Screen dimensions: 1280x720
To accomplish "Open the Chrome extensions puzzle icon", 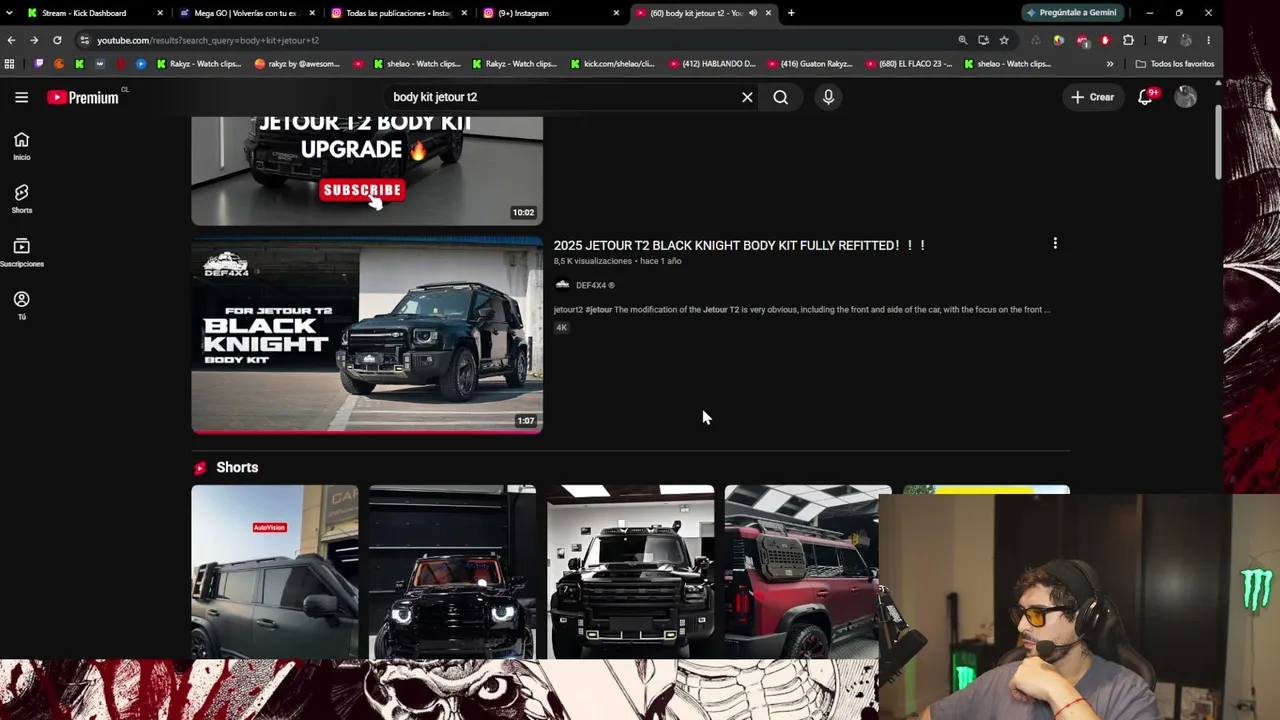I will (1128, 40).
